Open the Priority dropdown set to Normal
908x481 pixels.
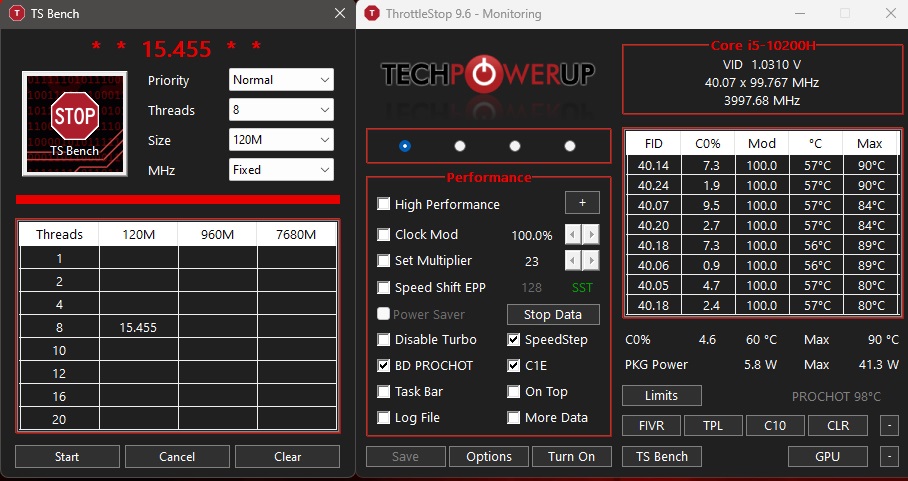tap(281, 80)
